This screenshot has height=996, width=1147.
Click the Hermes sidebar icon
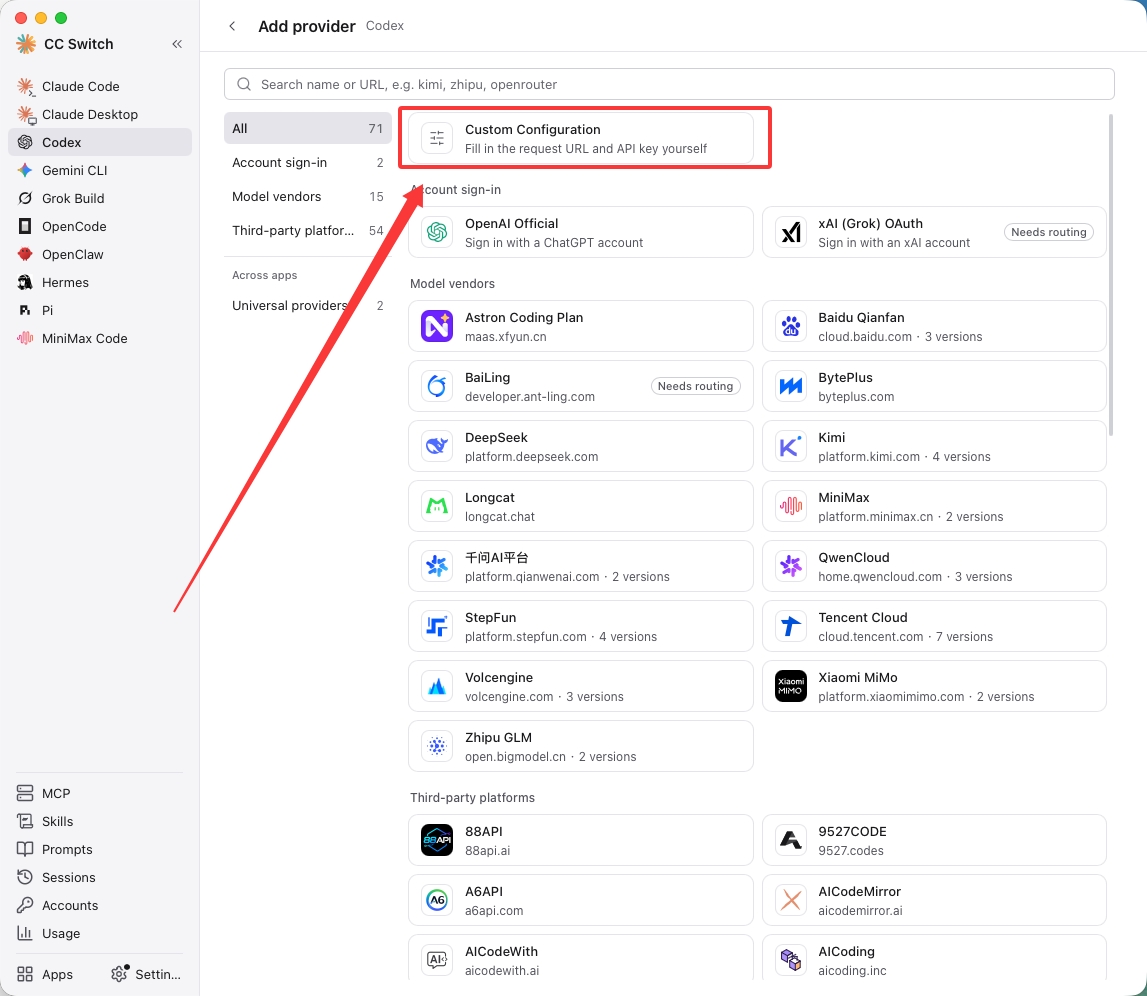pos(26,282)
